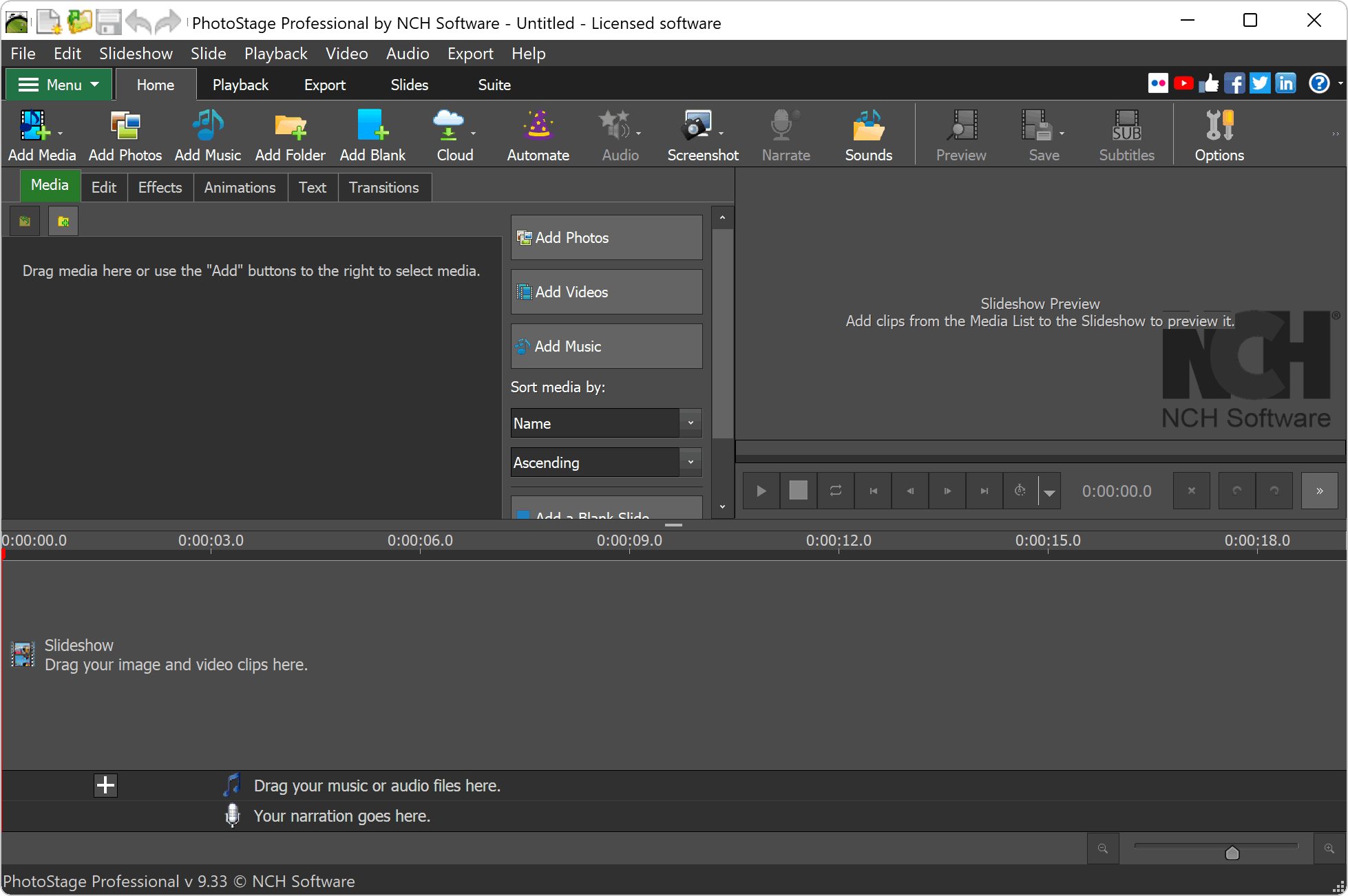The height and width of the screenshot is (896, 1348).
Task: Click the Twitter share icon
Action: pyautogui.click(x=1260, y=83)
